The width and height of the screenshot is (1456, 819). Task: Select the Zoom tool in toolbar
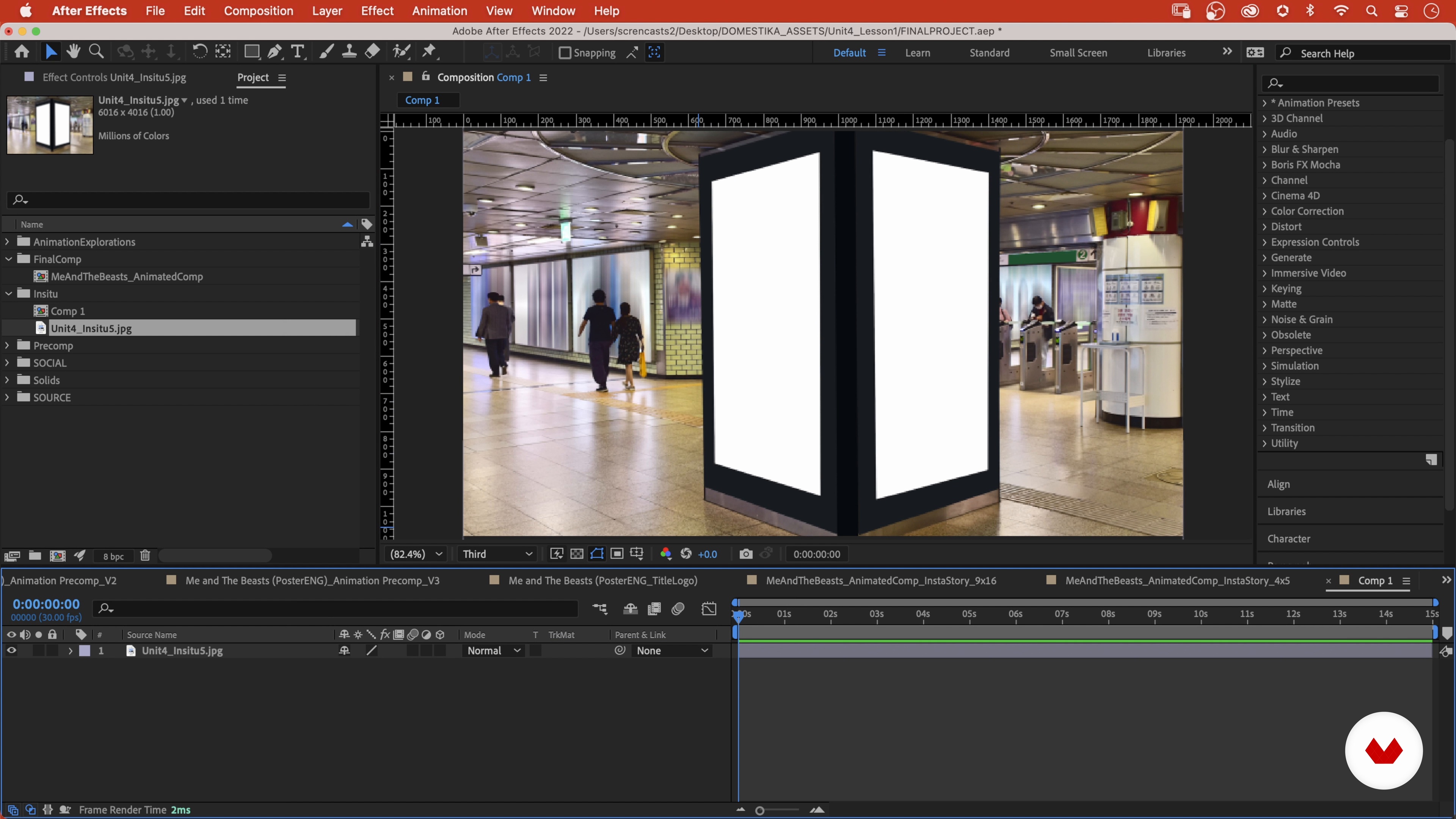[x=97, y=52]
